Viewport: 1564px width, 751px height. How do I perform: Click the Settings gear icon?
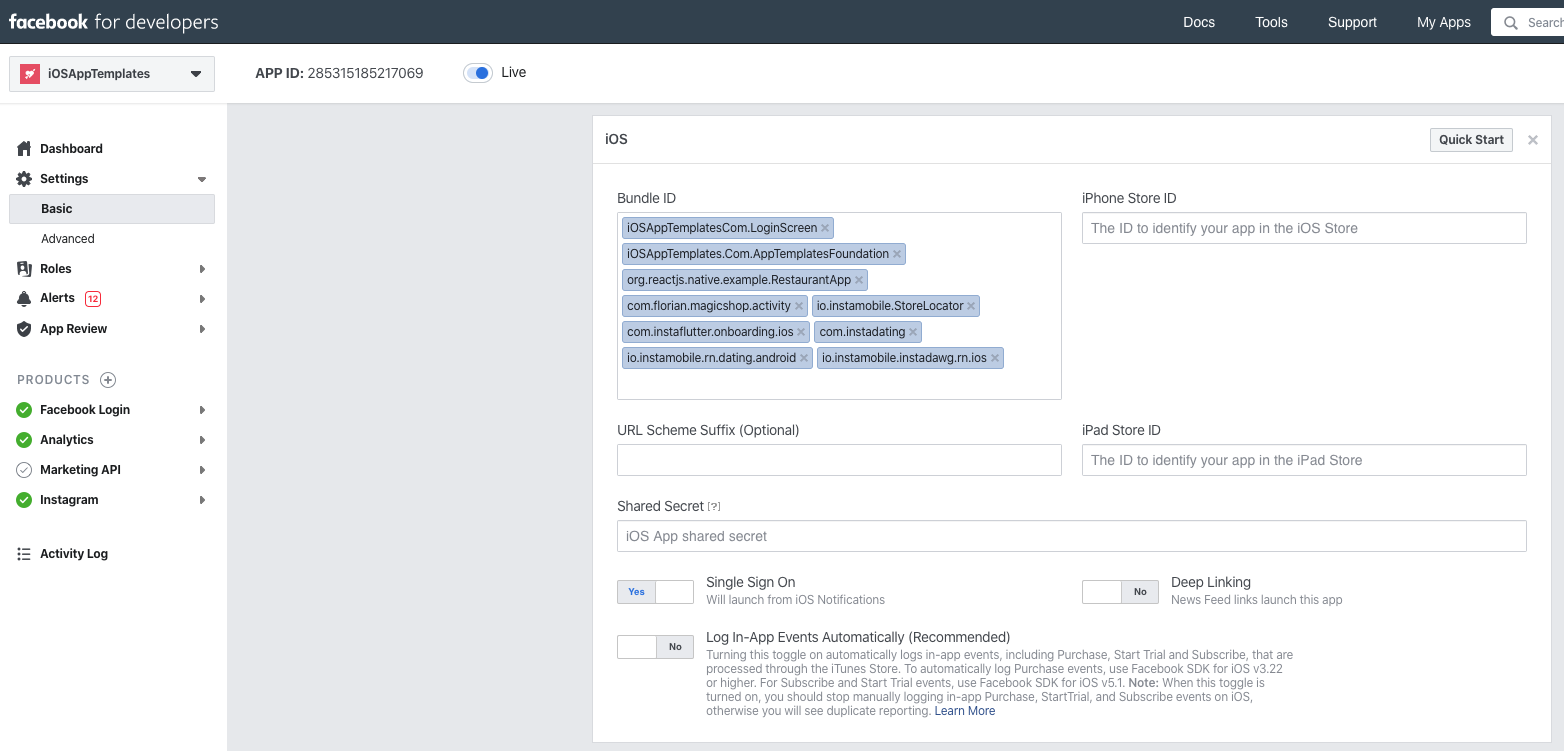tap(24, 179)
